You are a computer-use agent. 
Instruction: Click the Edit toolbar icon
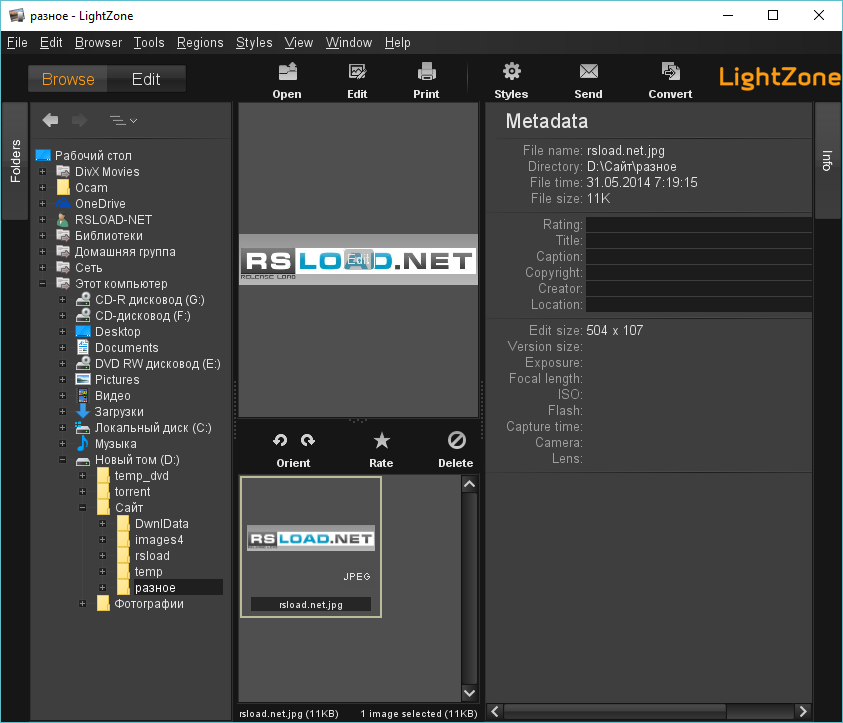[x=357, y=81]
